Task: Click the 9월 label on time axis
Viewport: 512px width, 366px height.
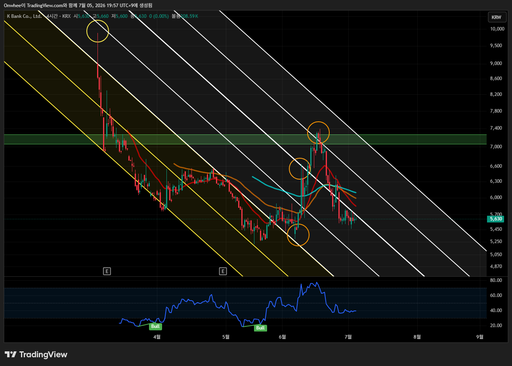Action: pyautogui.click(x=479, y=337)
